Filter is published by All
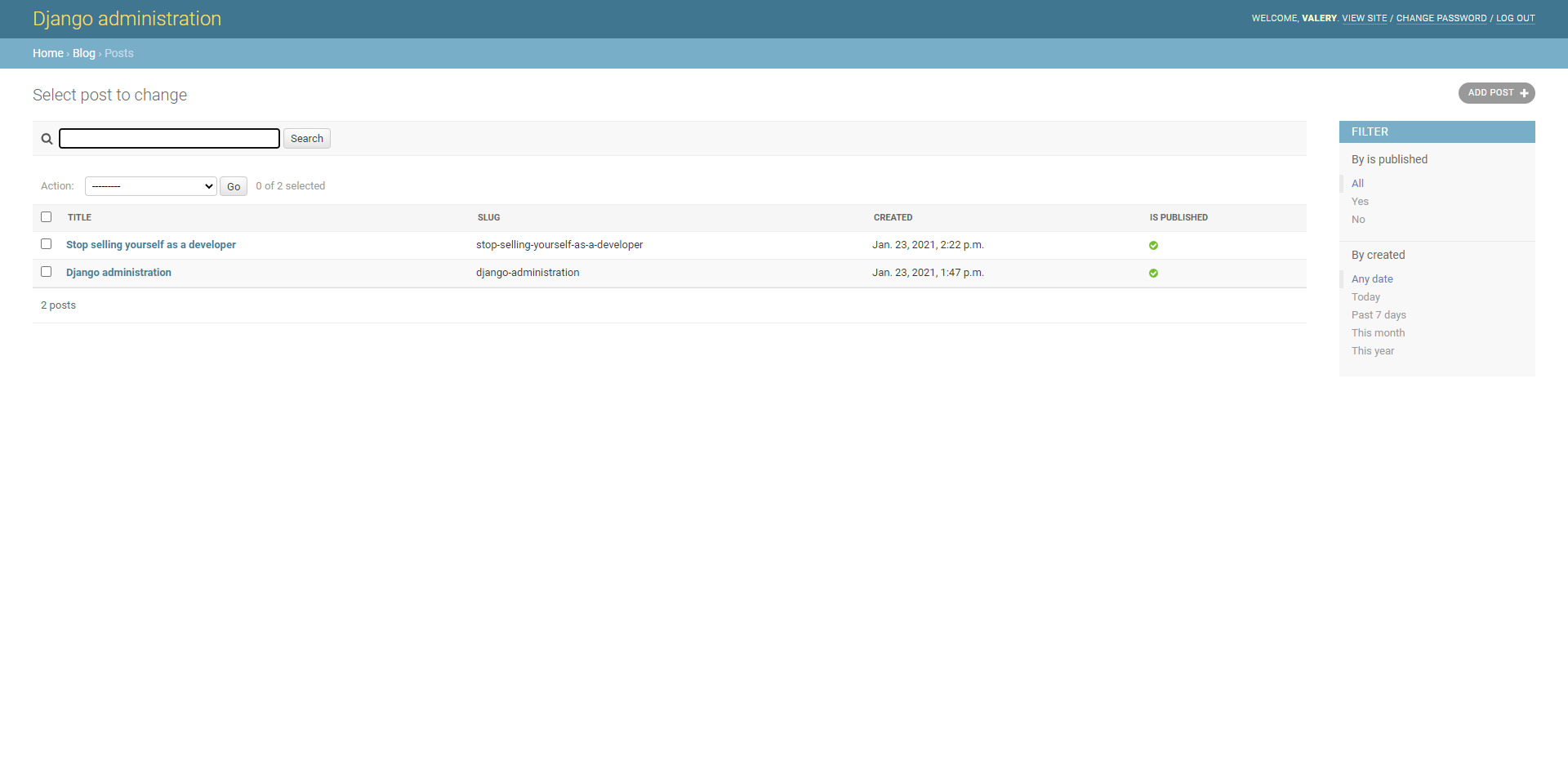Screen dimensions: 1568x757 (1357, 184)
